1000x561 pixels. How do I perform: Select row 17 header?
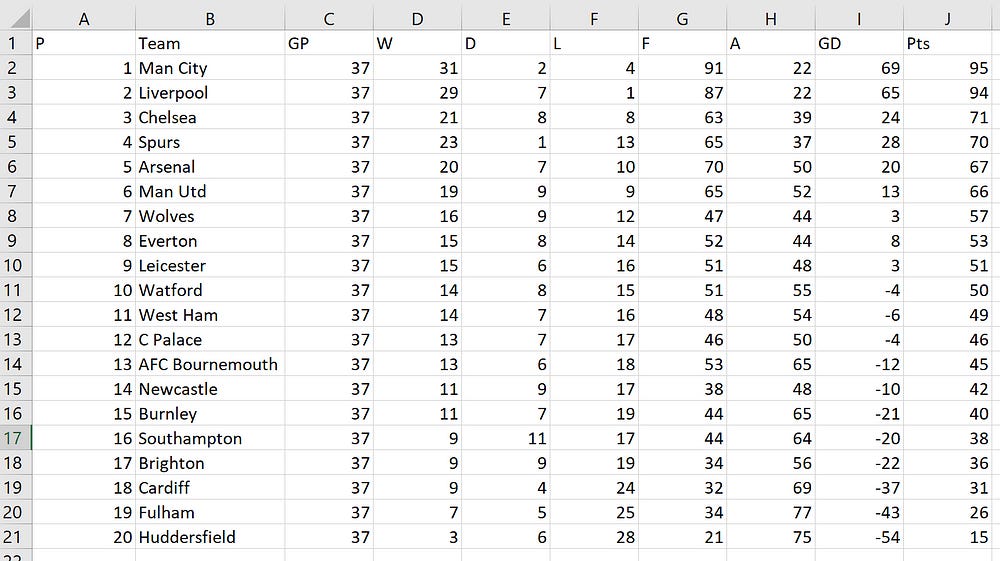(x=16, y=439)
